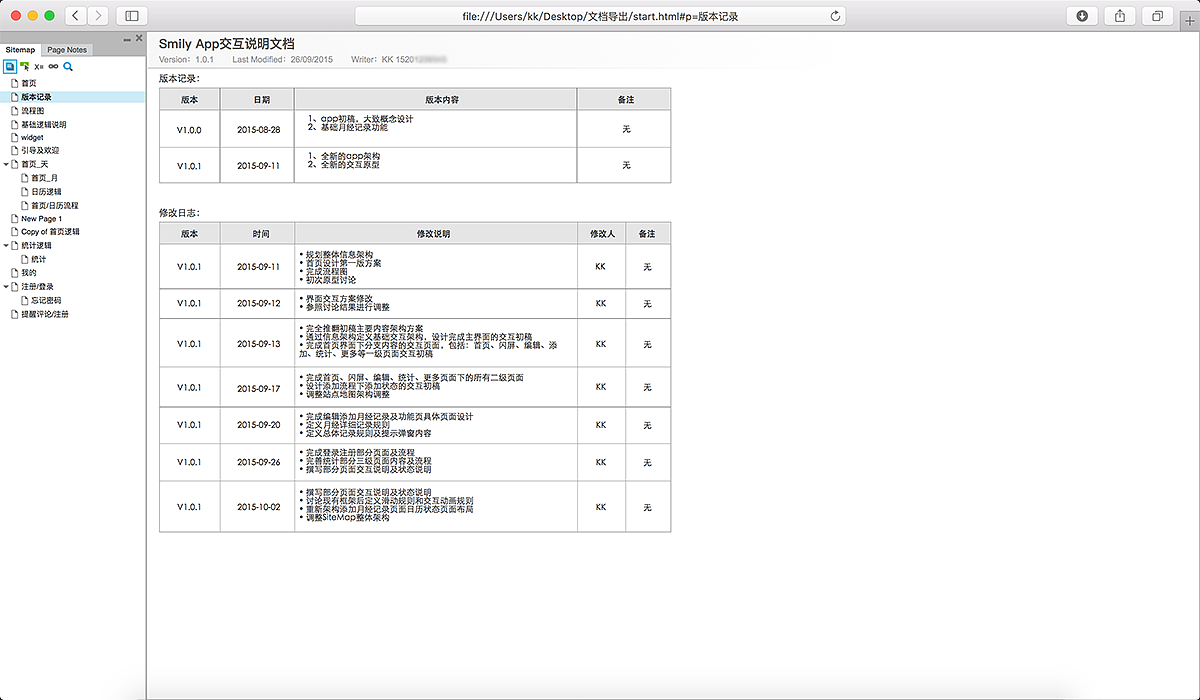
Task: Switch to the Page Notes tab
Action: click(67, 49)
